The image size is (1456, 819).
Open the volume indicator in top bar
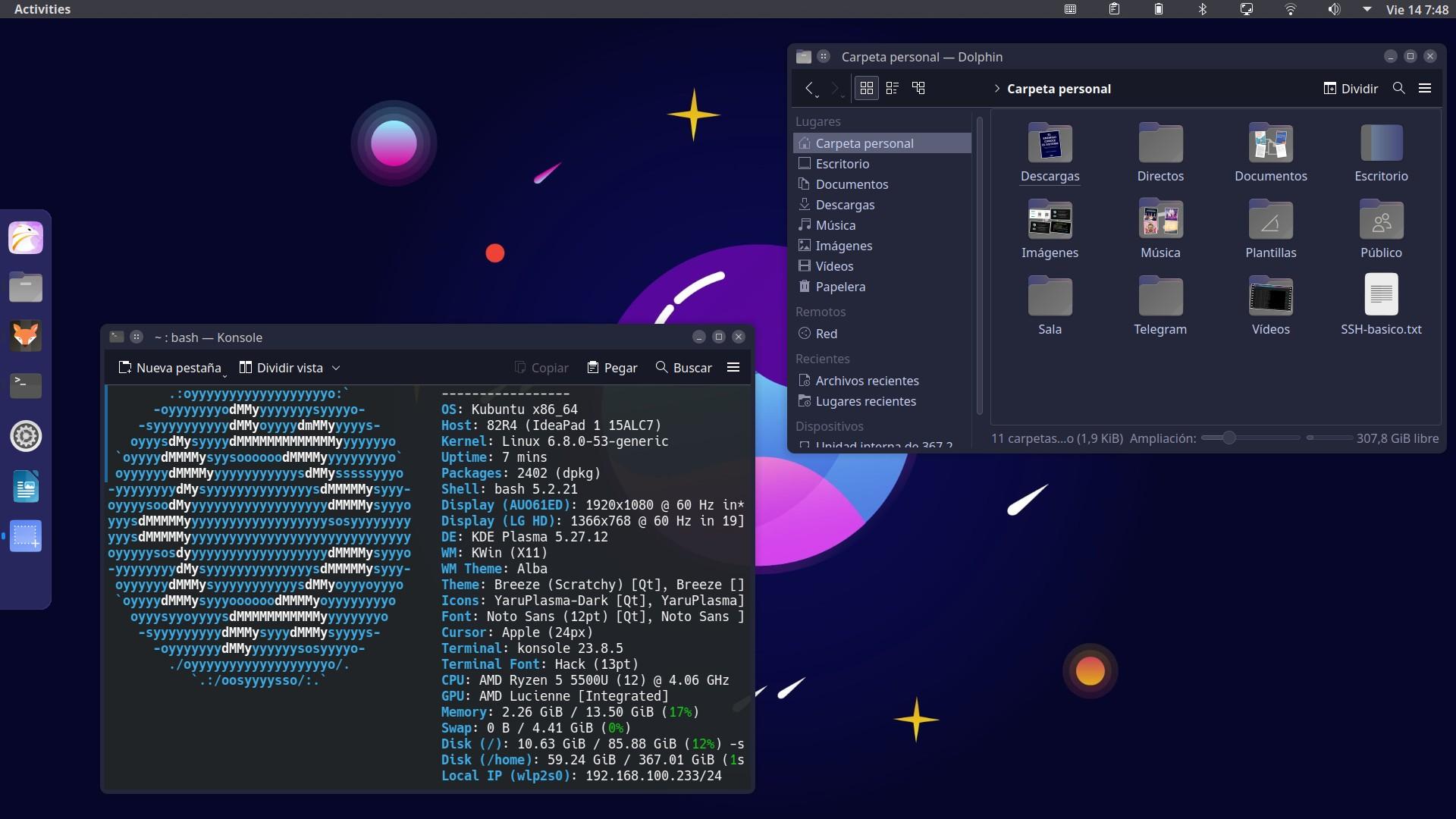[1334, 9]
